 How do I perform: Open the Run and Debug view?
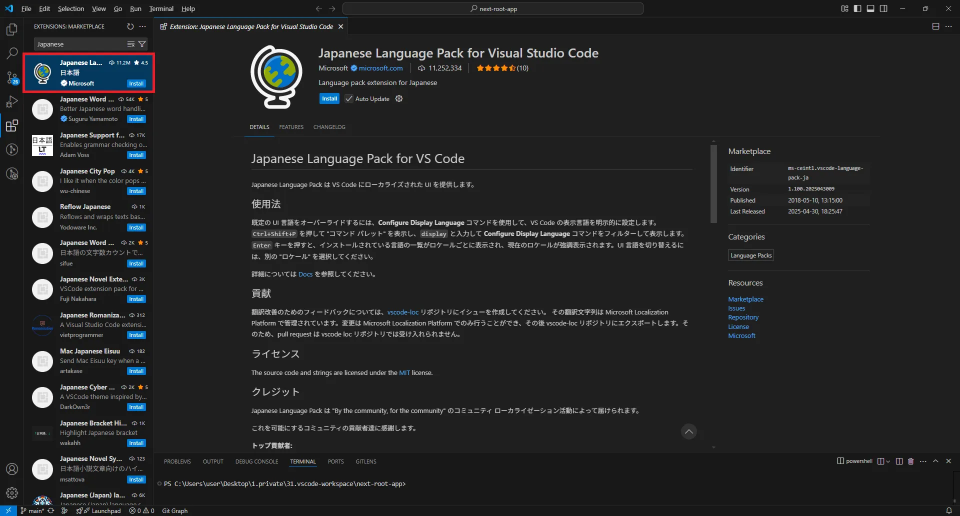(x=12, y=102)
